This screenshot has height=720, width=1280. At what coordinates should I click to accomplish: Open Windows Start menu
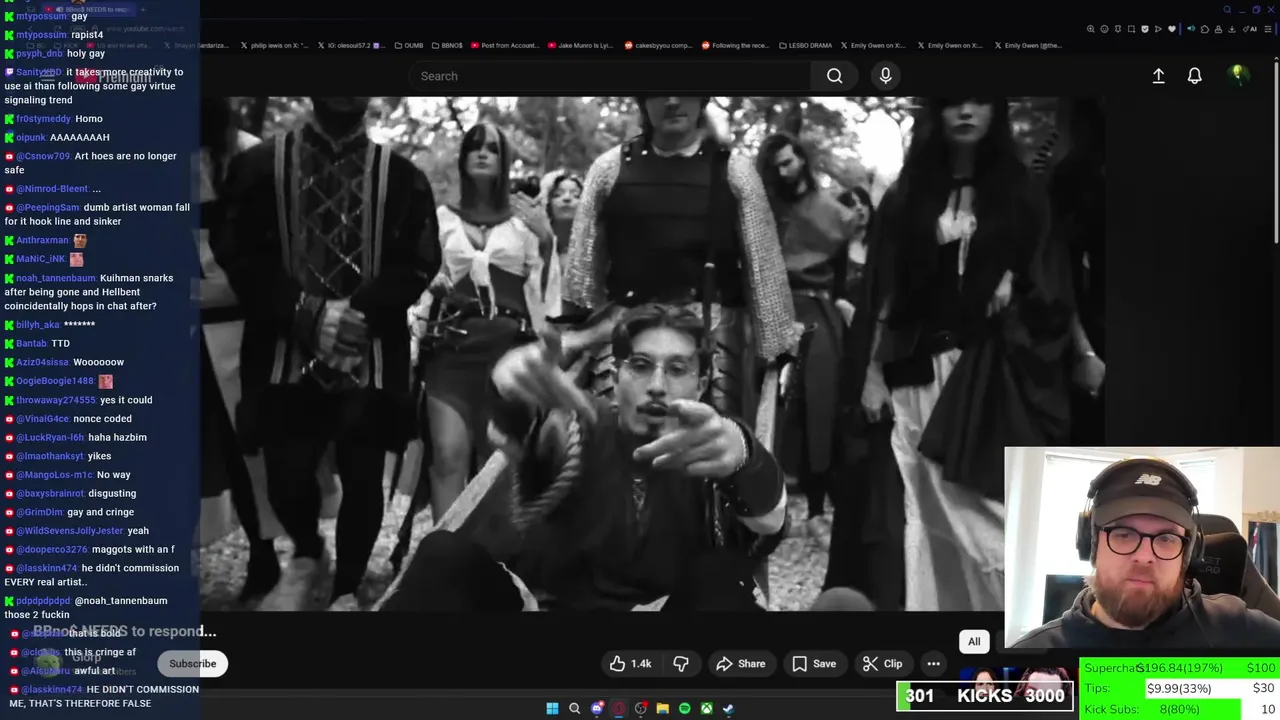pyautogui.click(x=552, y=708)
